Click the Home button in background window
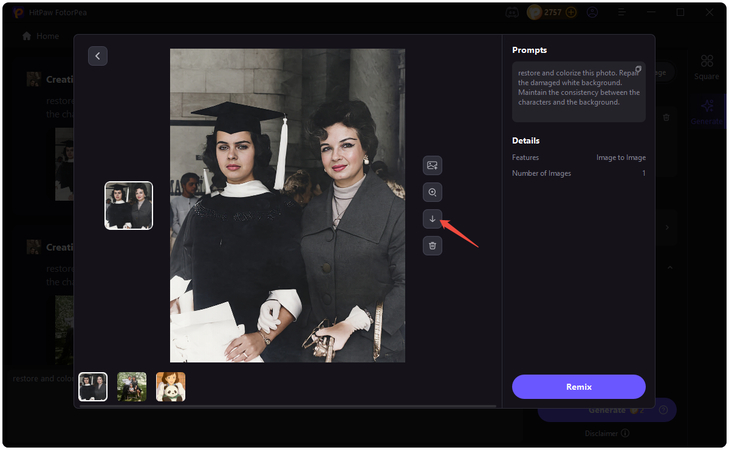 click(41, 36)
